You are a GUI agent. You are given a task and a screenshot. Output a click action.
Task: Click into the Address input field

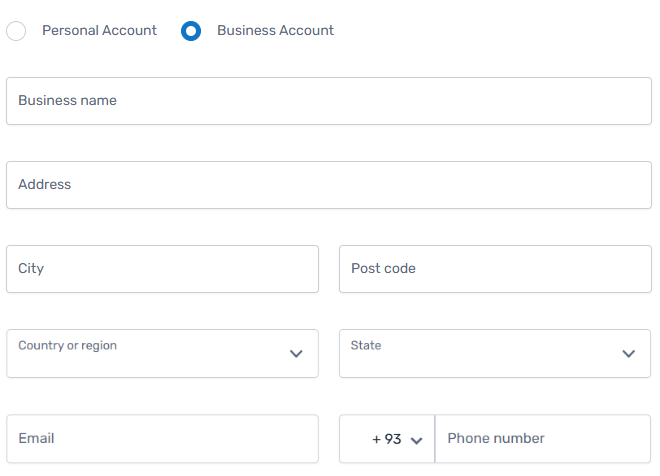(329, 185)
